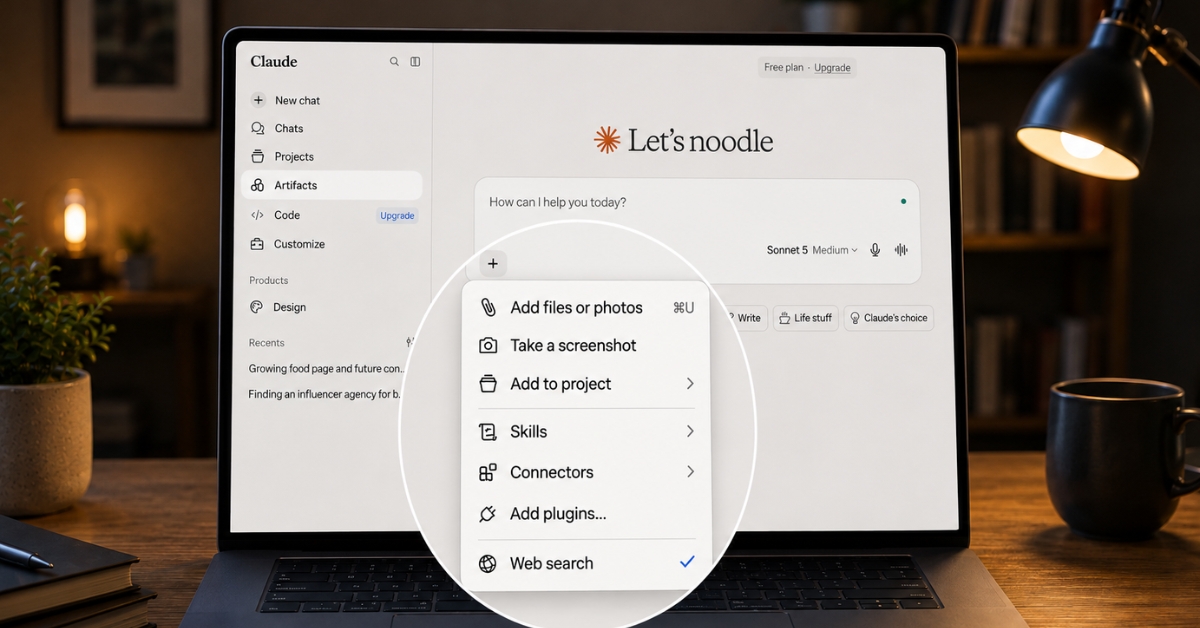
Task: Follow the Upgrade link next to Free plan
Action: 832,68
